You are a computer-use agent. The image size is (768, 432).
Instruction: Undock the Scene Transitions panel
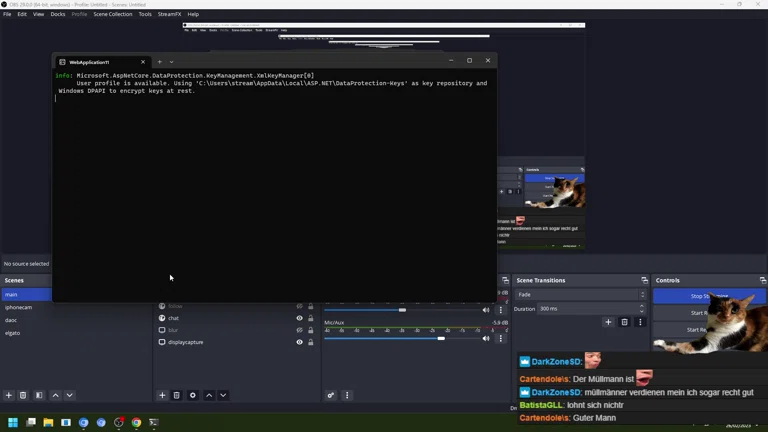pyautogui.click(x=645, y=280)
